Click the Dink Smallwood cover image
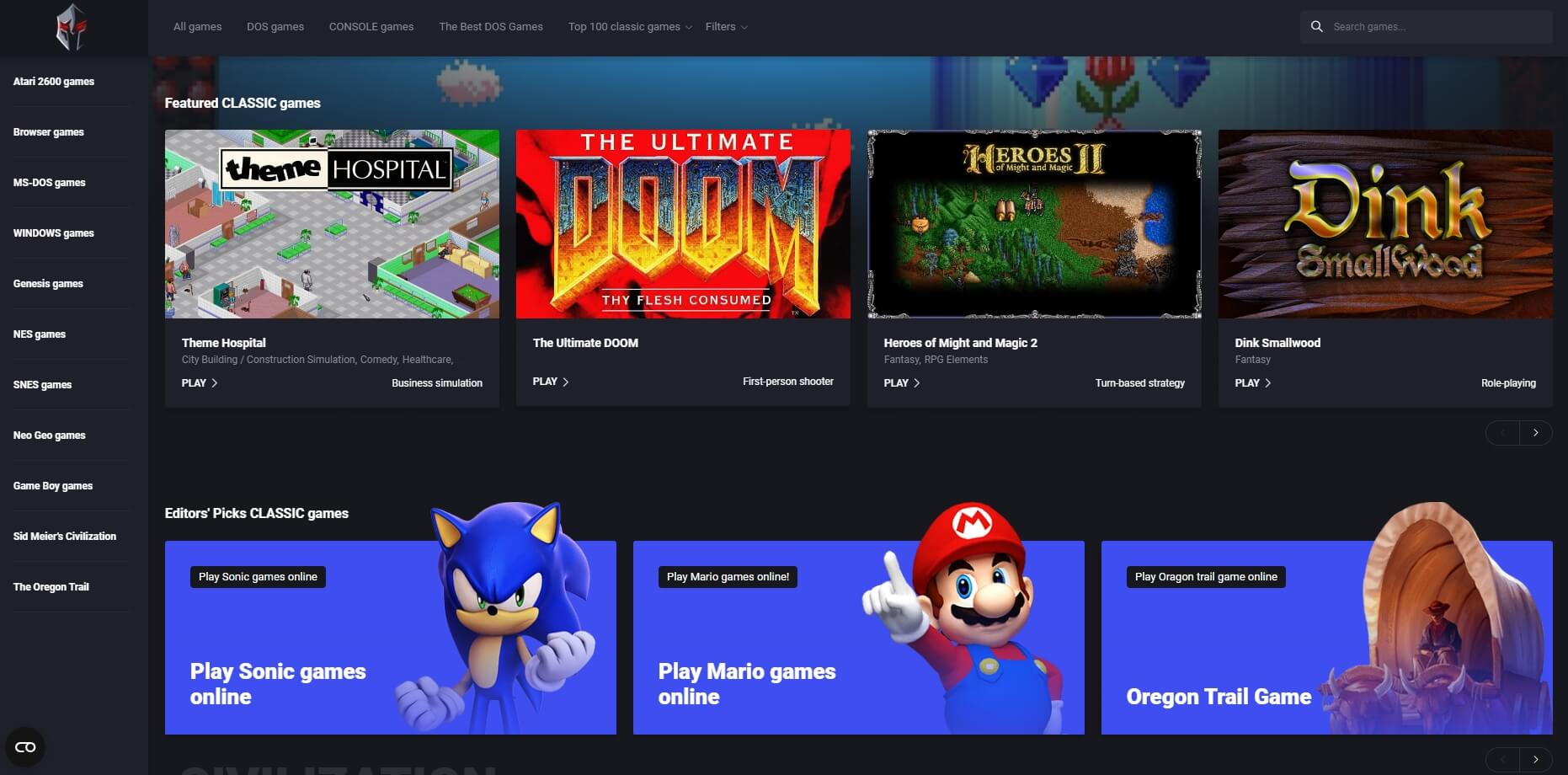 [1384, 224]
